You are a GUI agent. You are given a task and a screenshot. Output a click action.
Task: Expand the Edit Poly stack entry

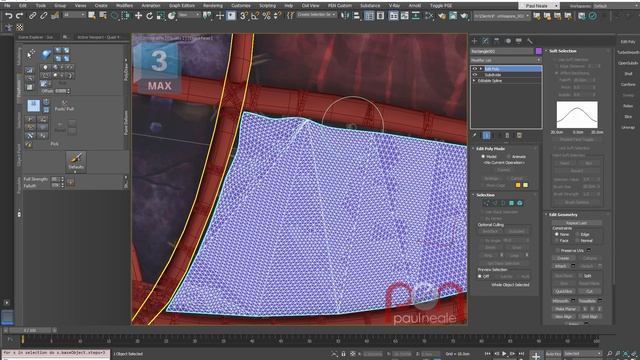click(481, 69)
